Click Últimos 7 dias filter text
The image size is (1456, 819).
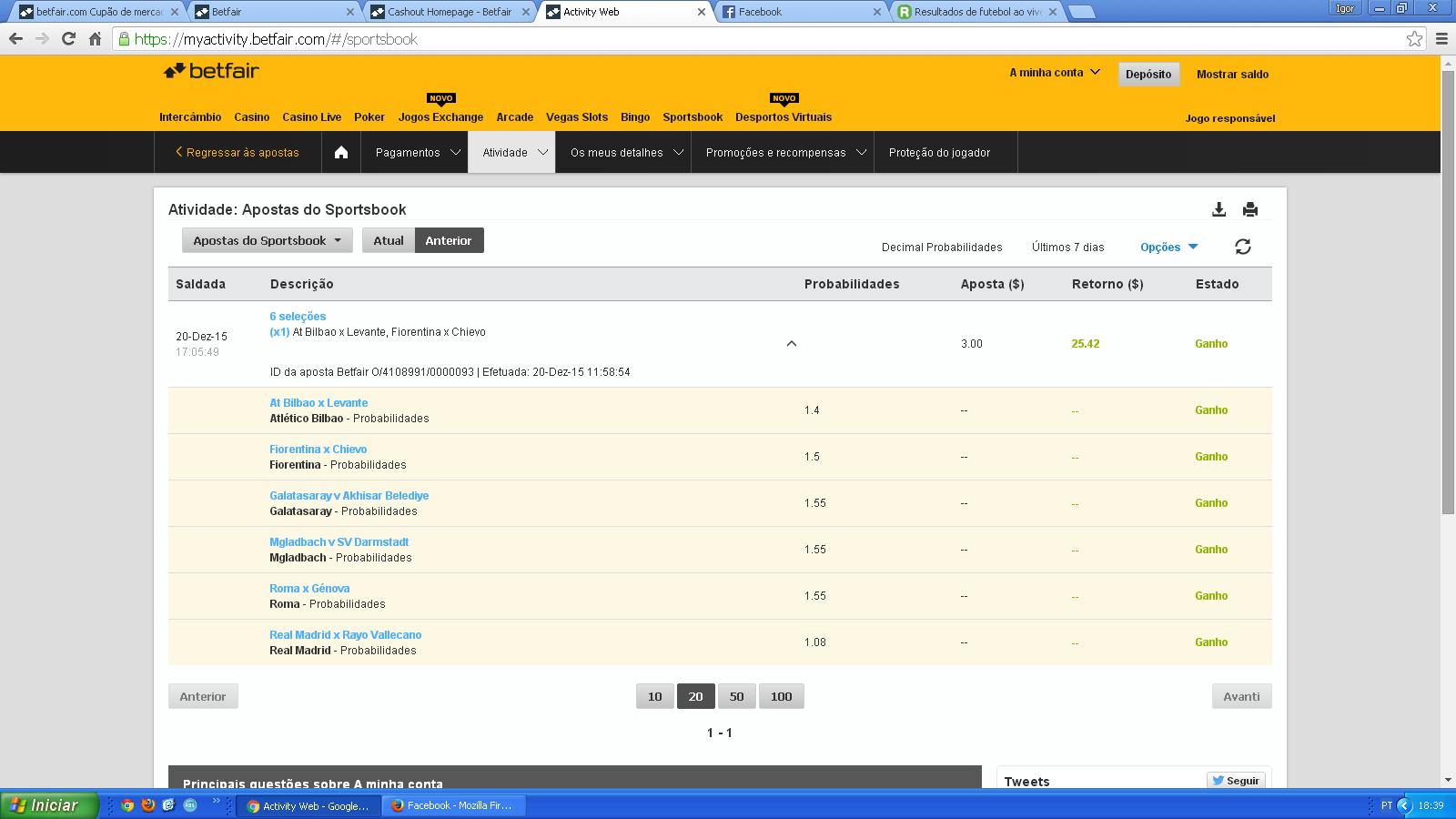(x=1068, y=247)
